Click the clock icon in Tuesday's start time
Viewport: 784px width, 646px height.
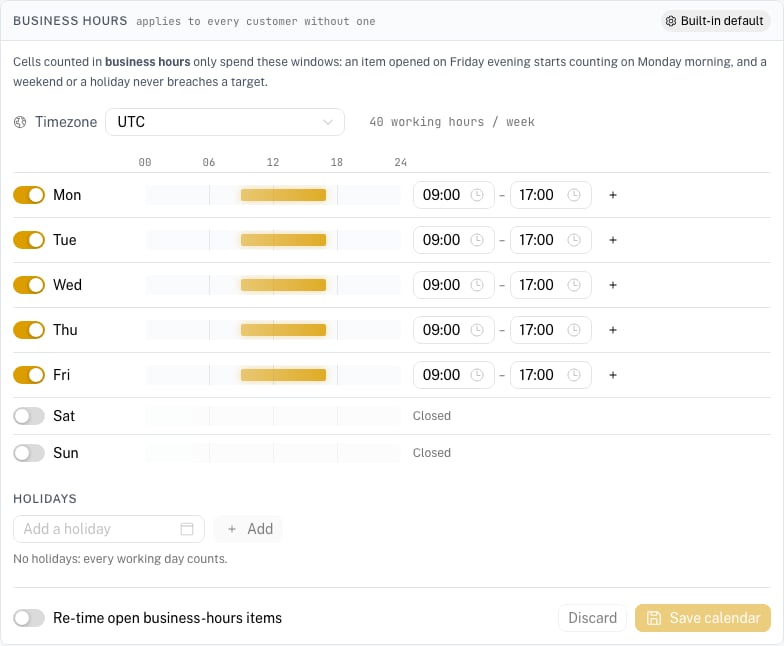[x=477, y=240]
